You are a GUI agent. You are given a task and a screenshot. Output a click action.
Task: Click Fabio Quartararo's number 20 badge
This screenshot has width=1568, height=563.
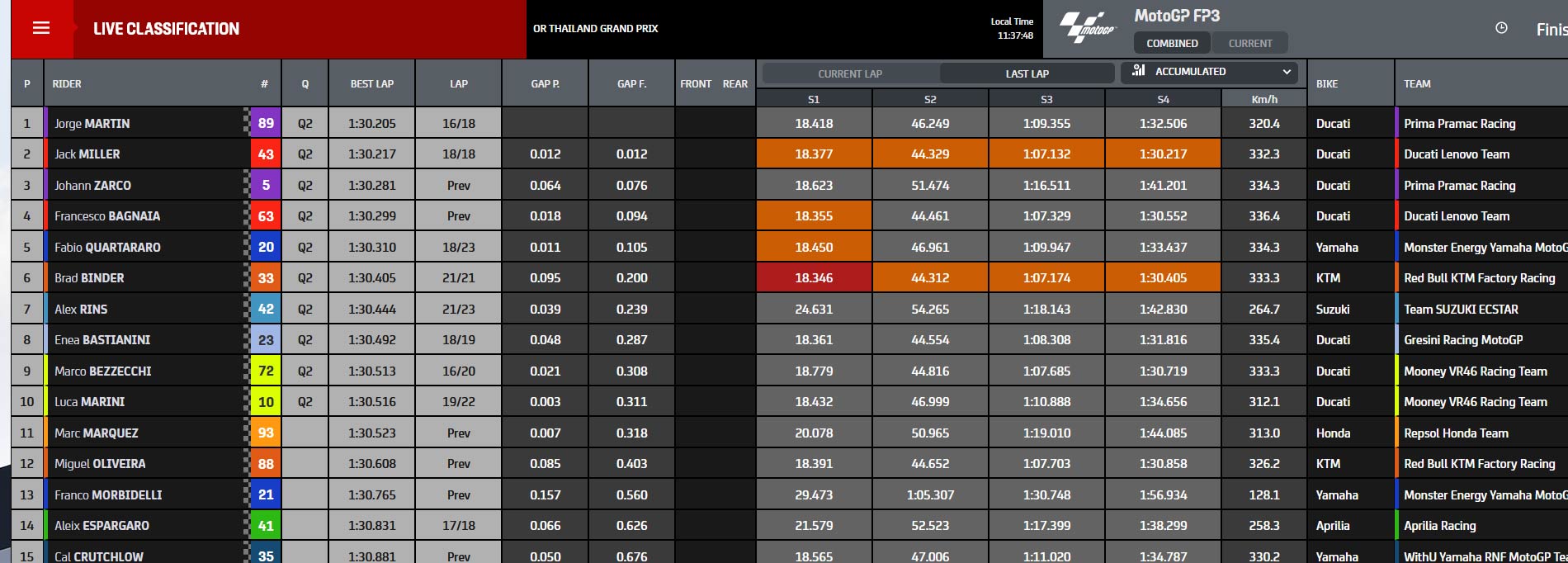266,247
